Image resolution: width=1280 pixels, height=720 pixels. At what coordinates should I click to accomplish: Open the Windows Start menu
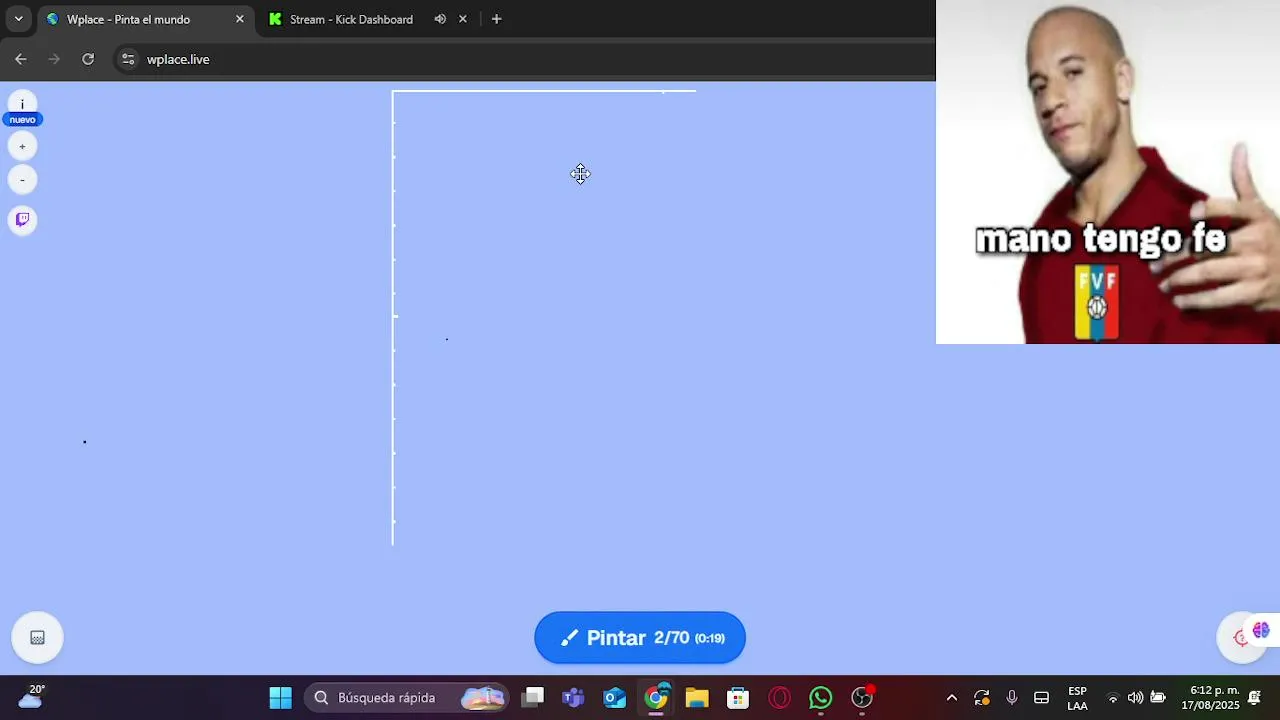[x=281, y=698]
